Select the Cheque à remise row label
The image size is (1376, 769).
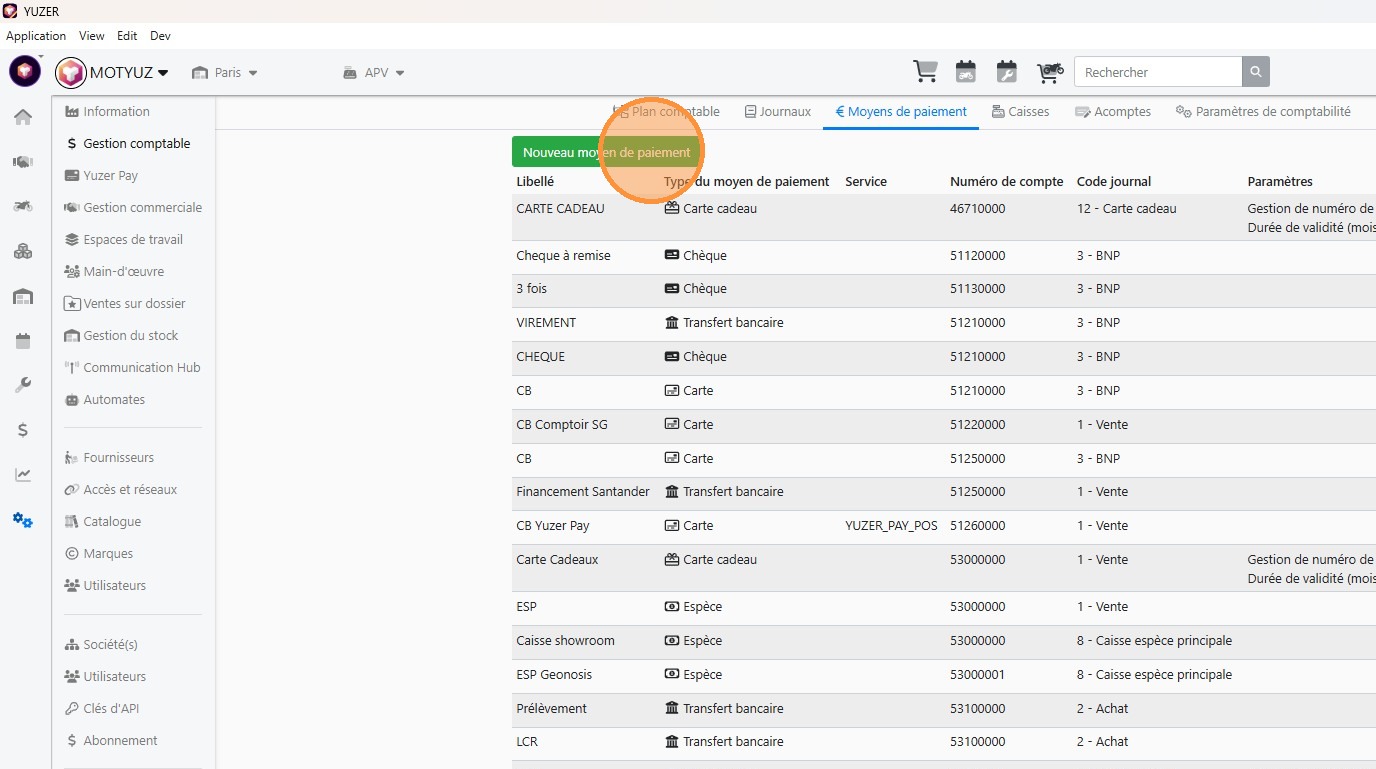point(563,256)
